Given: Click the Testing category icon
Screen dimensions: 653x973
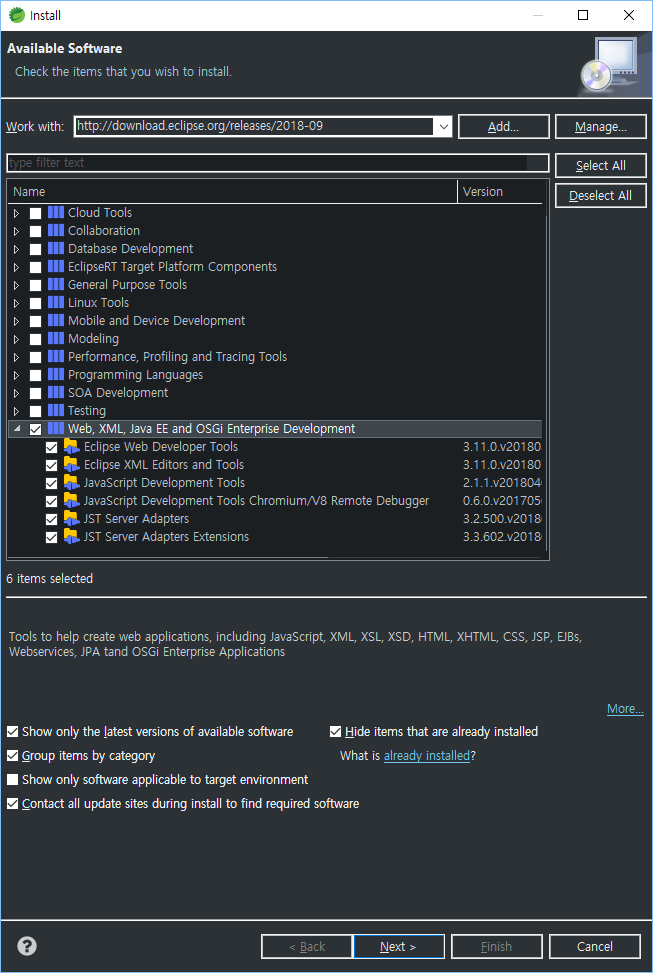Looking at the screenshot, I should pyautogui.click(x=56, y=410).
